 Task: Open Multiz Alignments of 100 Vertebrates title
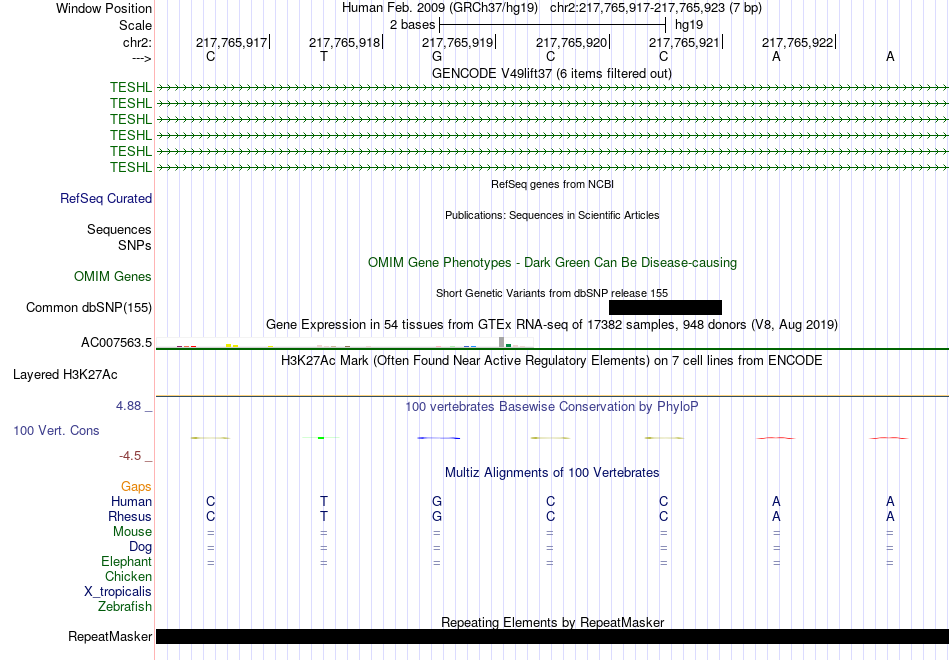[552, 472]
